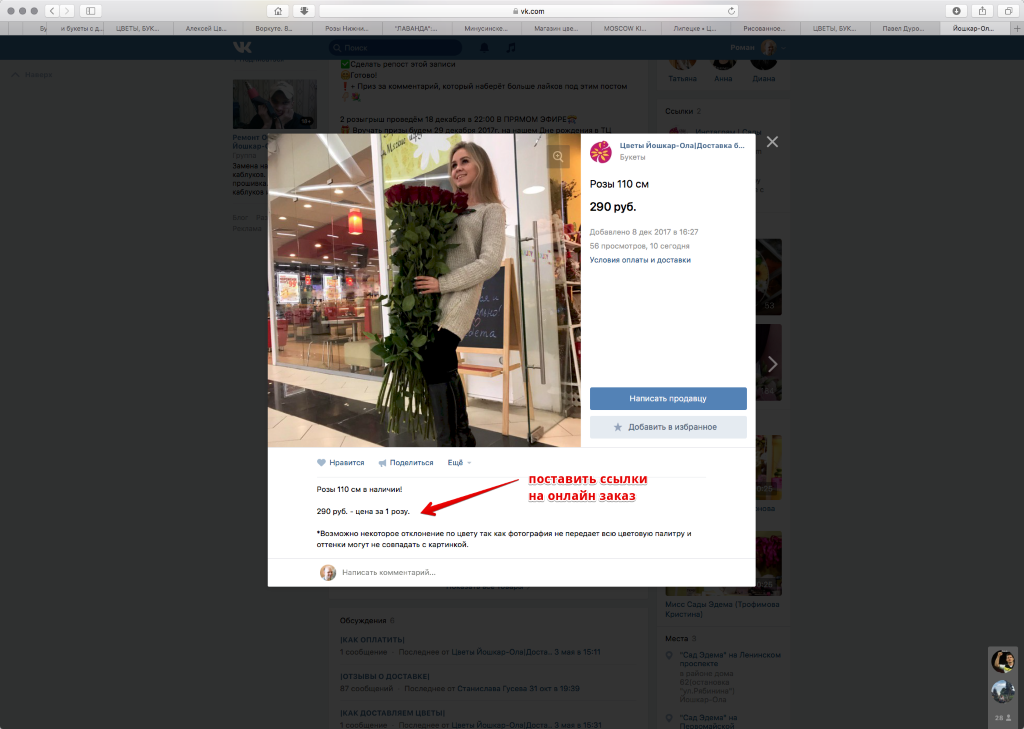Image resolution: width=1024 pixels, height=729 pixels.
Task: Click the ad thumbnail in left sidebar
Action: tap(275, 105)
